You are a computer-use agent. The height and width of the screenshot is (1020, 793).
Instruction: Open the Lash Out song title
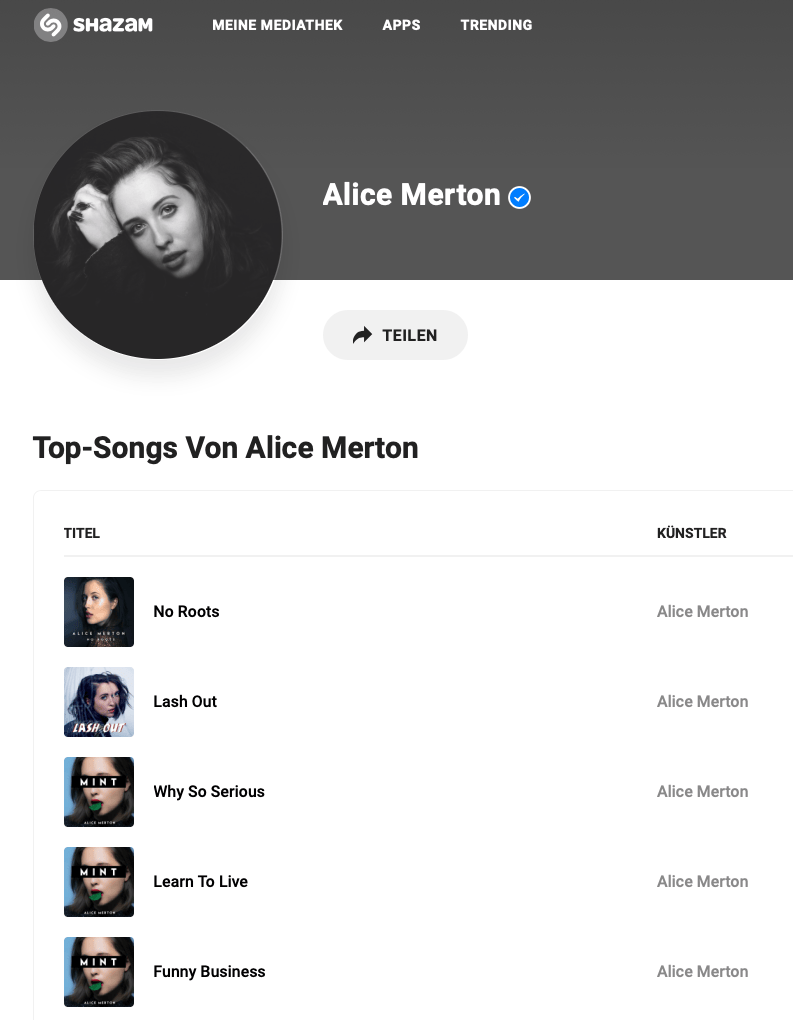click(x=185, y=702)
